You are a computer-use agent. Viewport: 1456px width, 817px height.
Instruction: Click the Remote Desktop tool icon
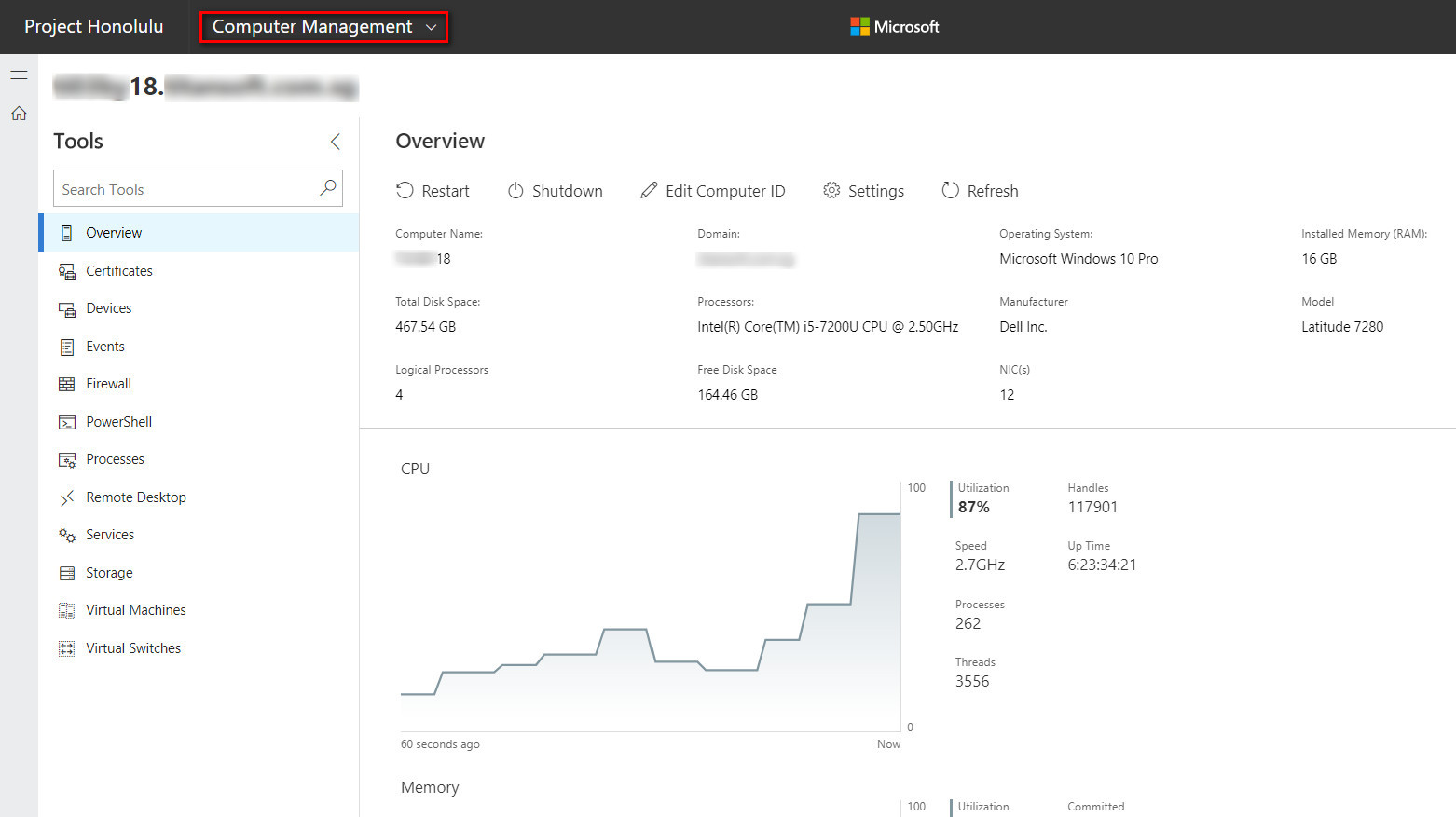tap(67, 497)
